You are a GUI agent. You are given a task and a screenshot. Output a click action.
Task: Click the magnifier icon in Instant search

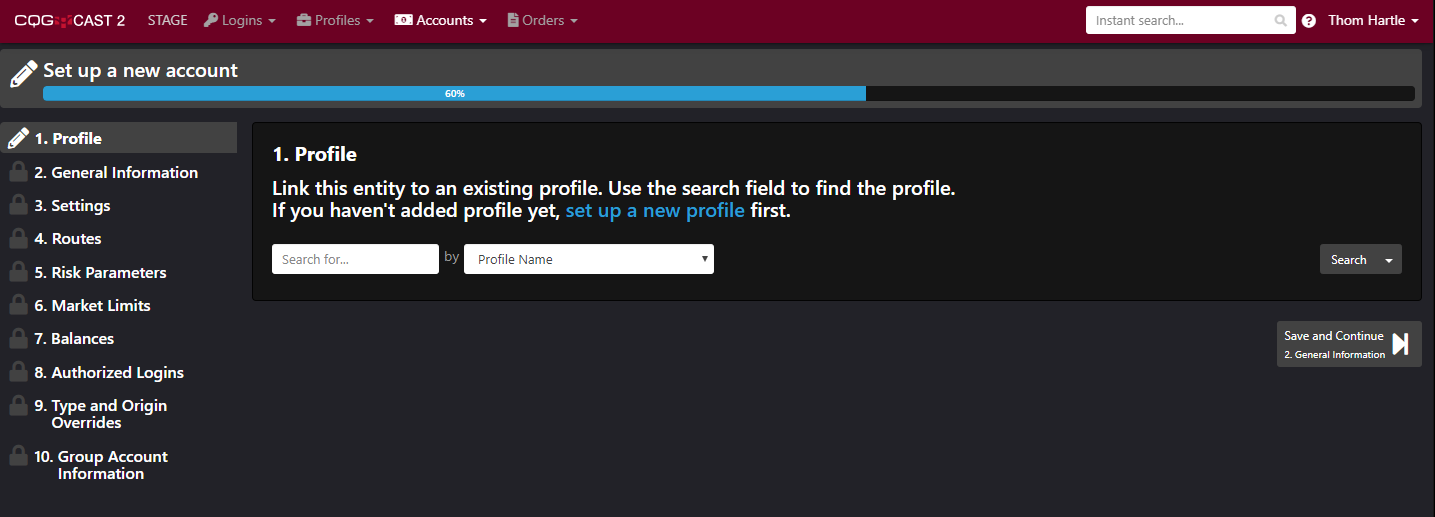point(1281,21)
